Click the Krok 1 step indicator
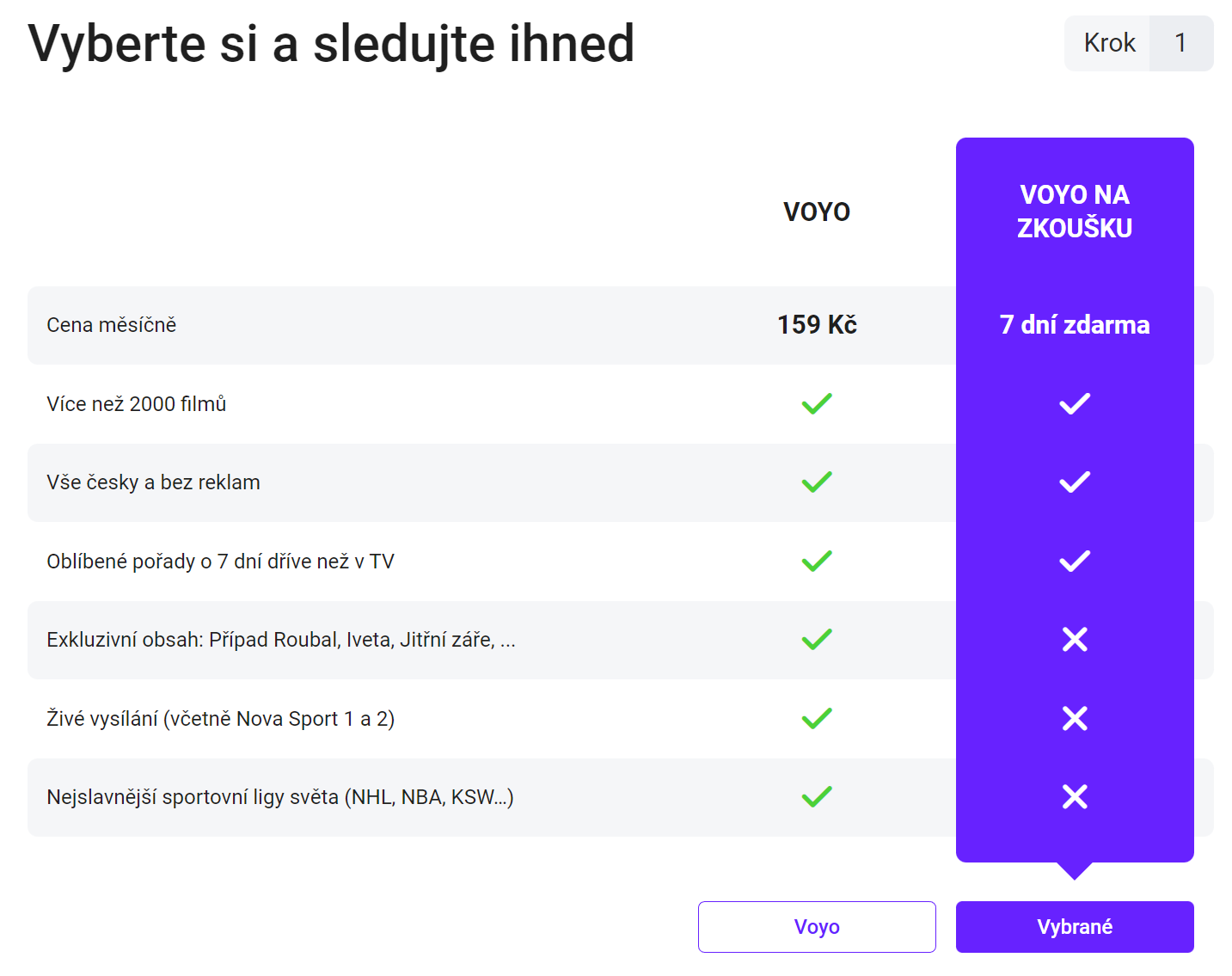 coord(1137,43)
